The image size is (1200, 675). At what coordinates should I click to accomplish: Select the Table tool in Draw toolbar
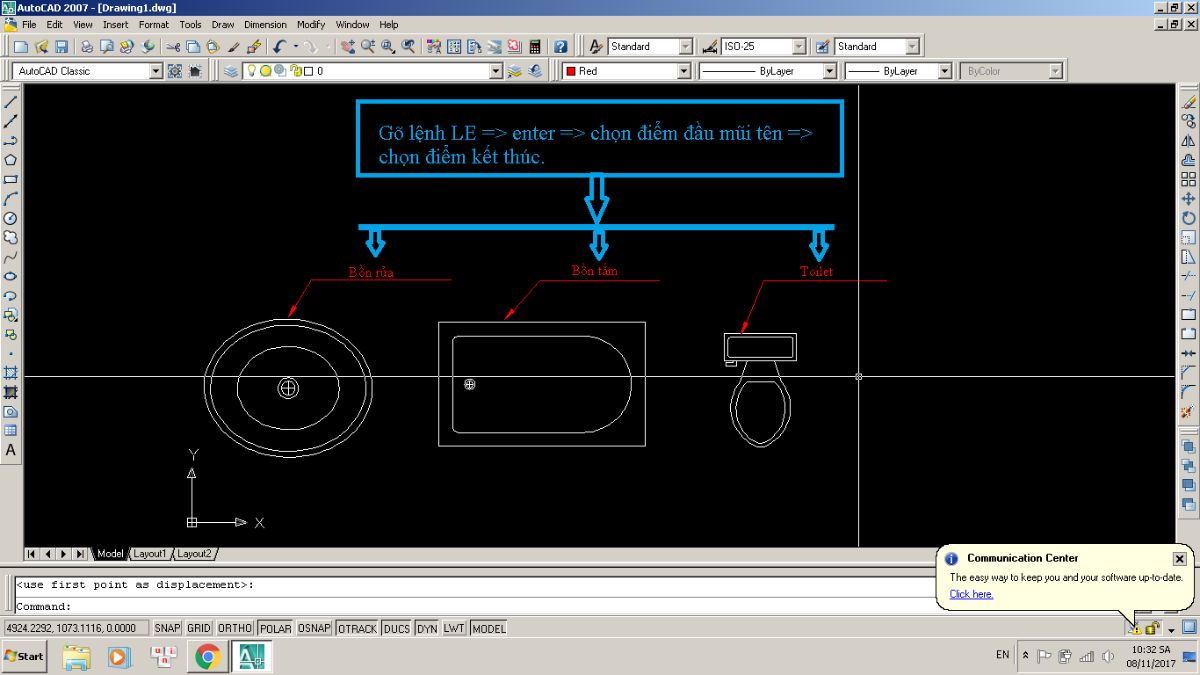point(11,431)
